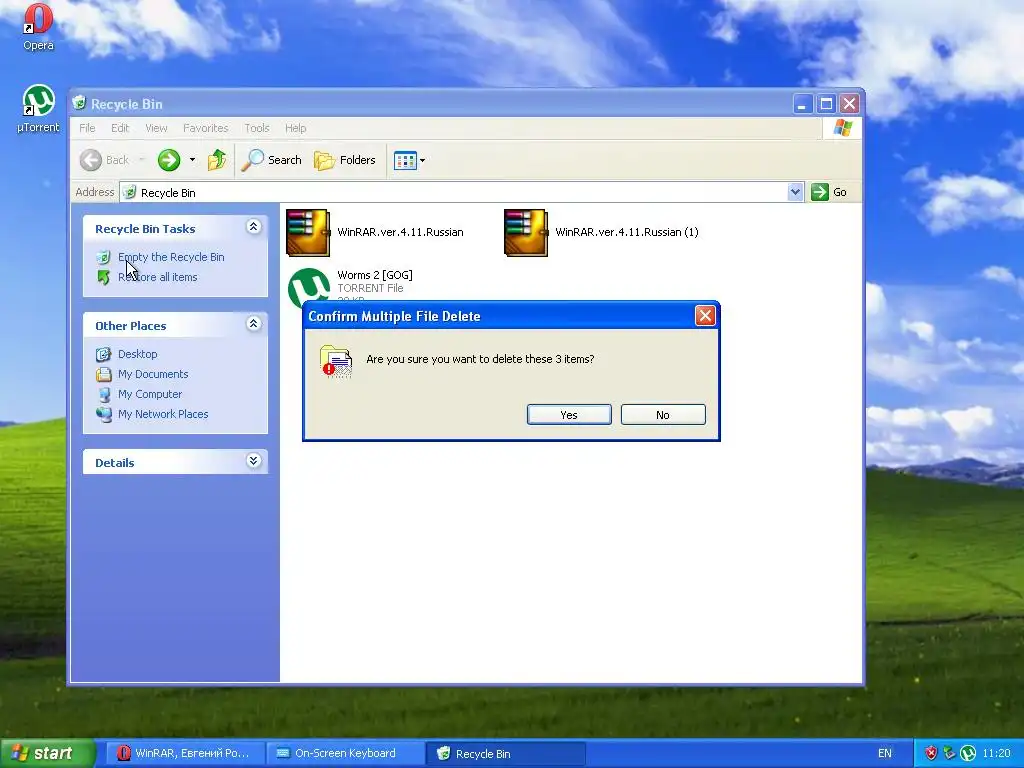Click the EN language indicator
The width and height of the screenshot is (1024, 768).
pyautogui.click(x=885, y=753)
